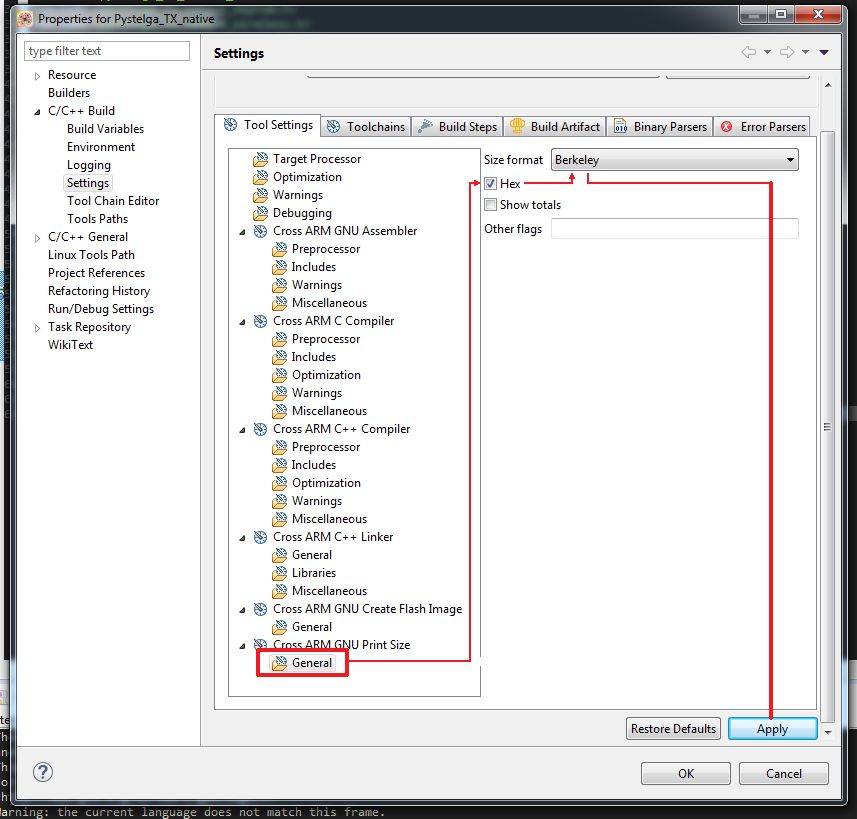The width and height of the screenshot is (857, 819).
Task: Click the Preprocessor icon under the GNU Assembler
Action: pos(279,249)
